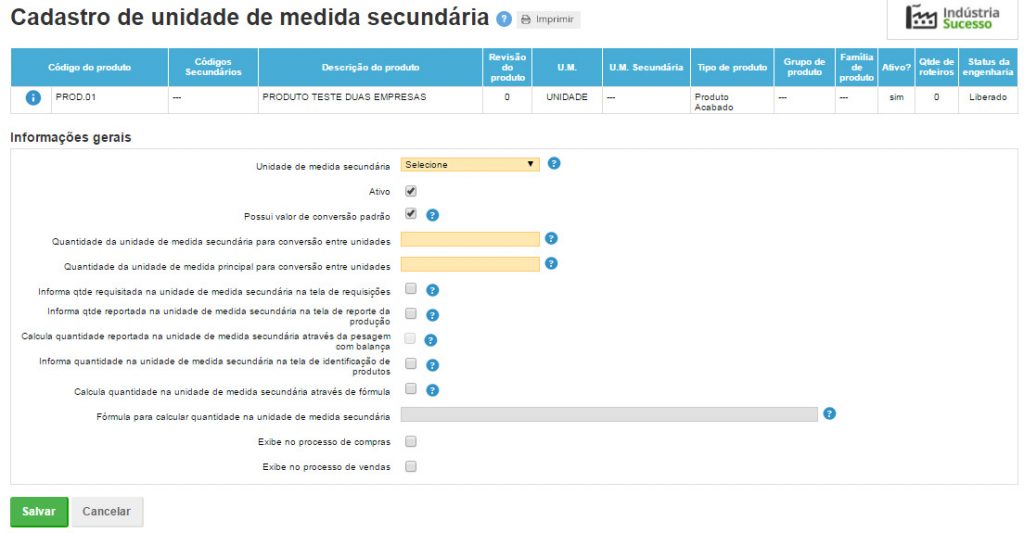Enable 'Exibe no processo de compras'
Screen dimensions: 1024x533
(411, 441)
